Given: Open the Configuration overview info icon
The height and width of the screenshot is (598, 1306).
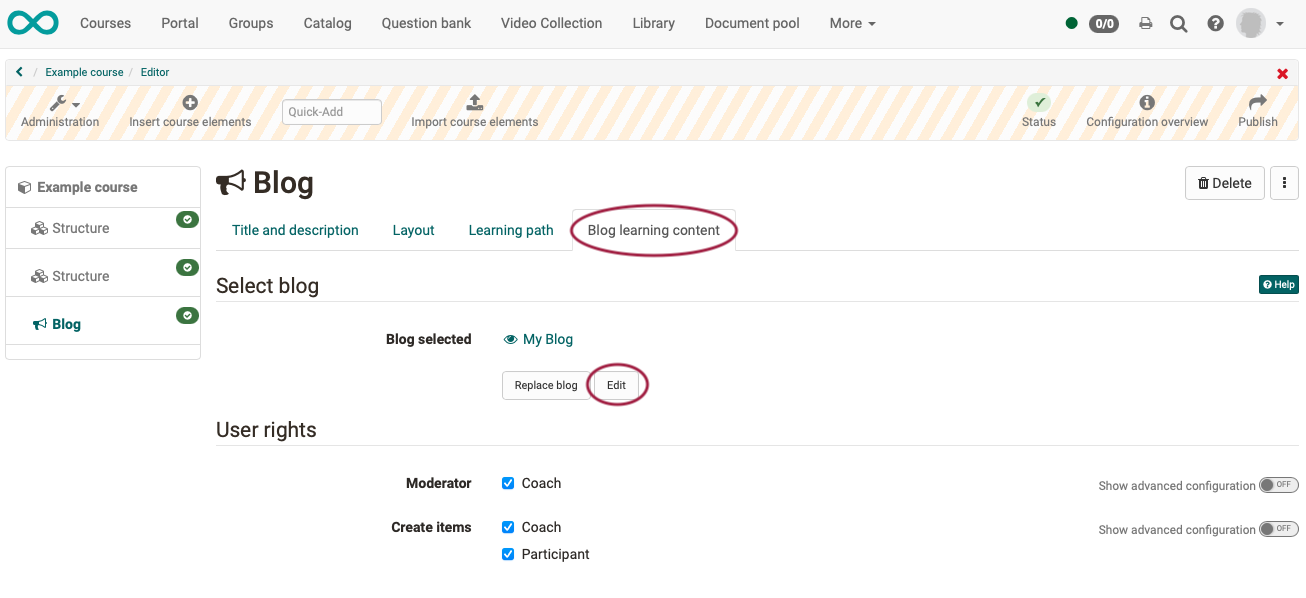Looking at the screenshot, I should [1147, 102].
